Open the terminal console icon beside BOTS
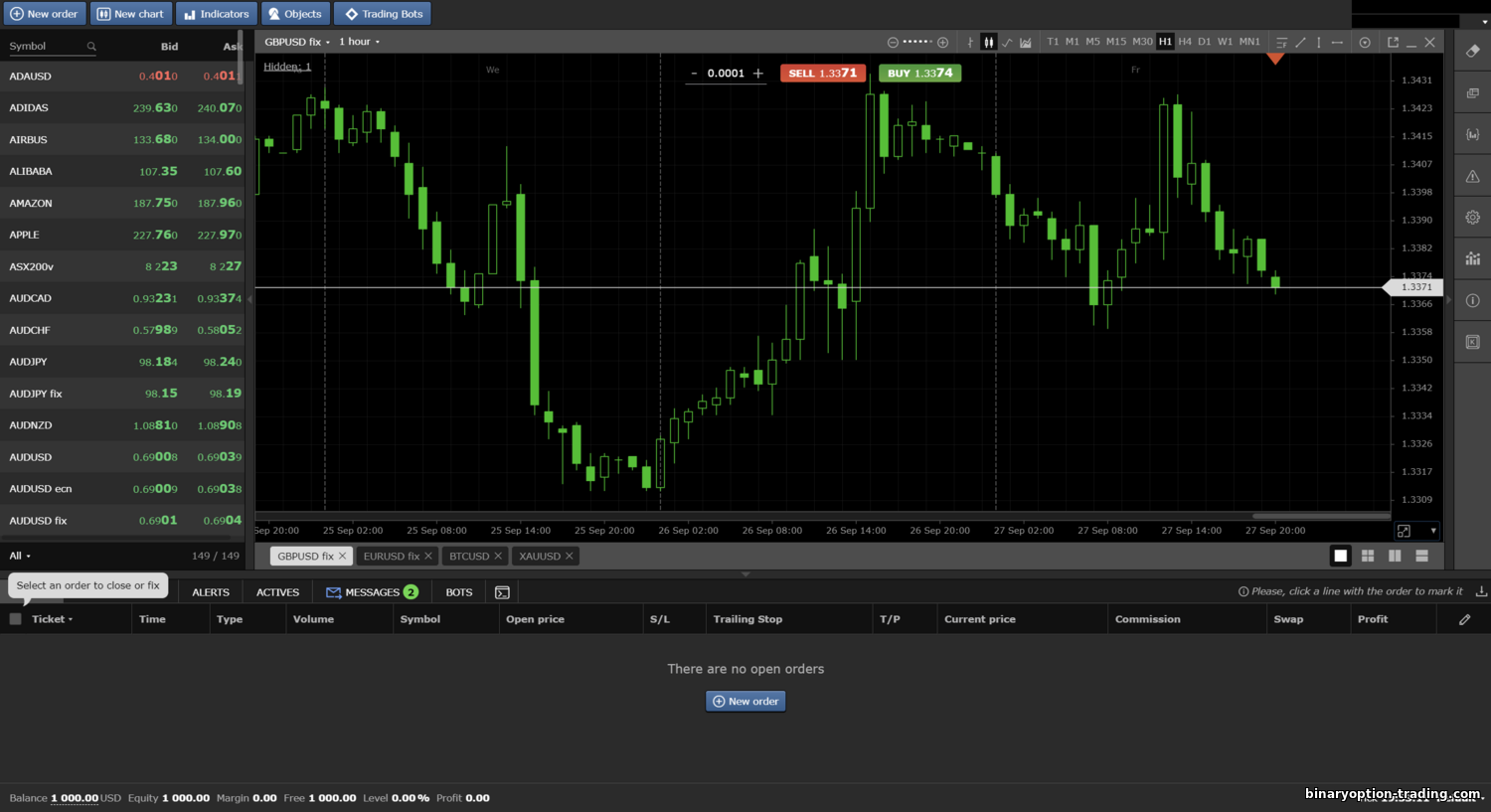The image size is (1491, 812). (x=502, y=592)
